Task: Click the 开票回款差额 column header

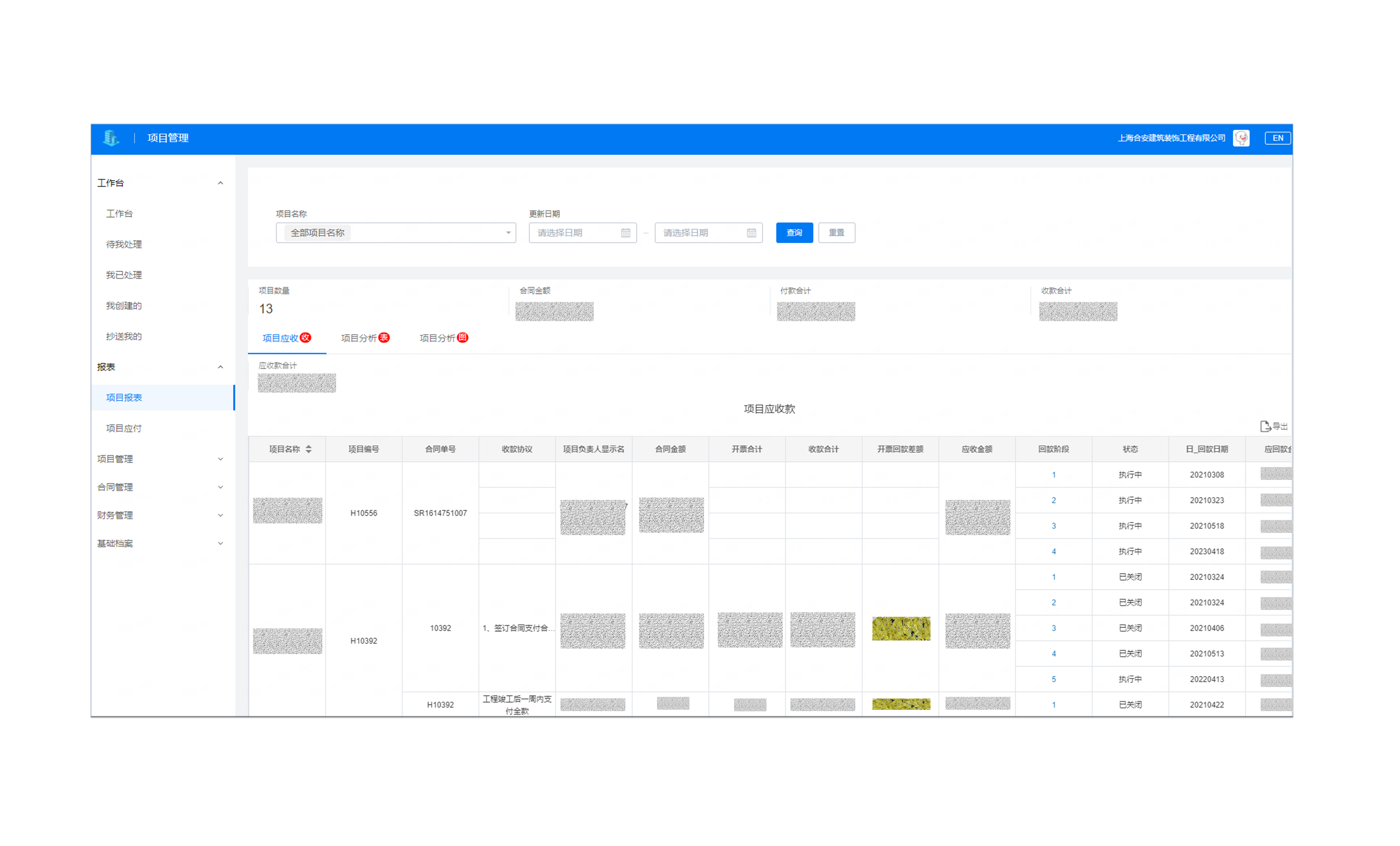Action: (900, 449)
